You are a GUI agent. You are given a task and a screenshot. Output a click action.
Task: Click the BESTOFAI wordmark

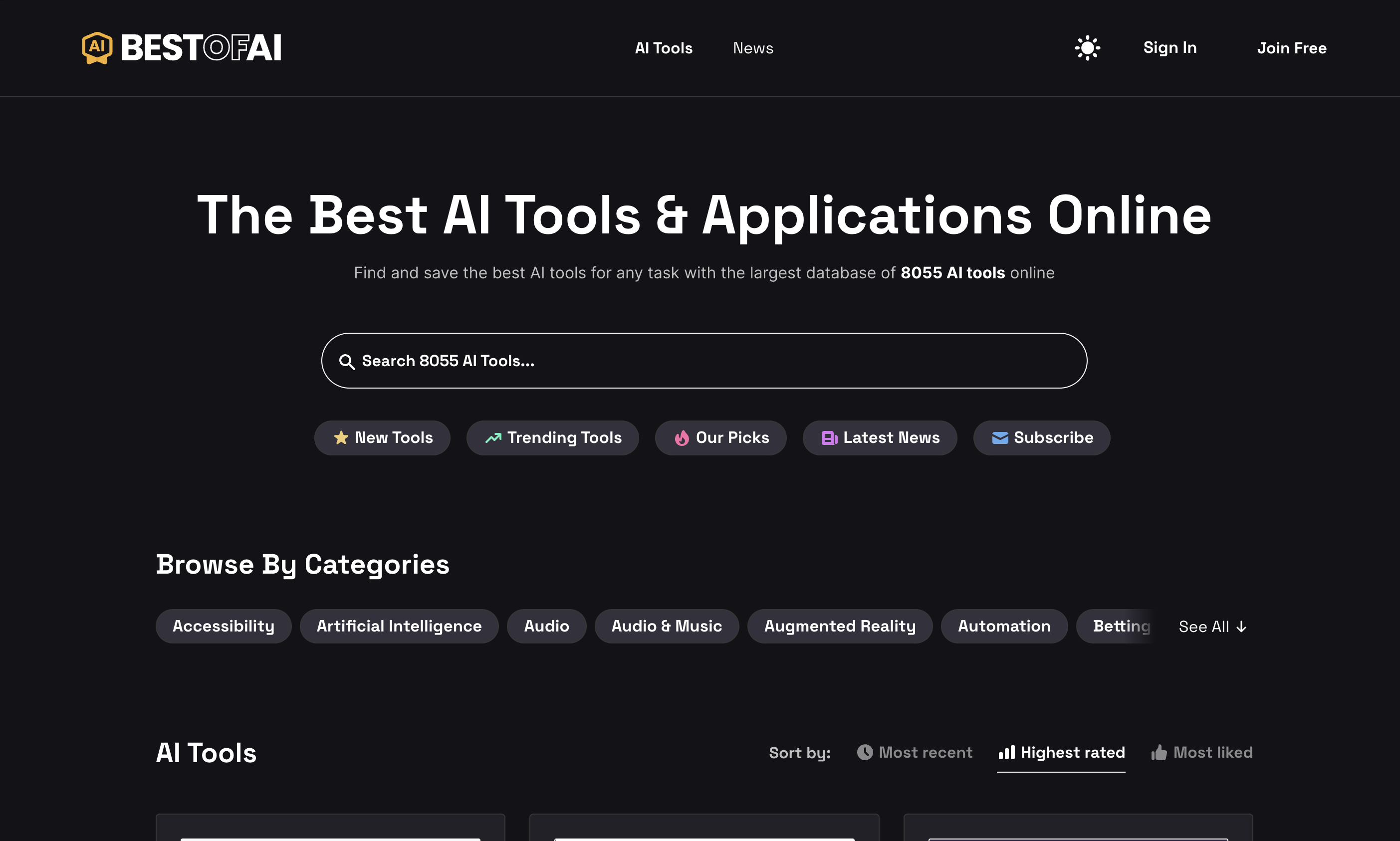pyautogui.click(x=201, y=47)
